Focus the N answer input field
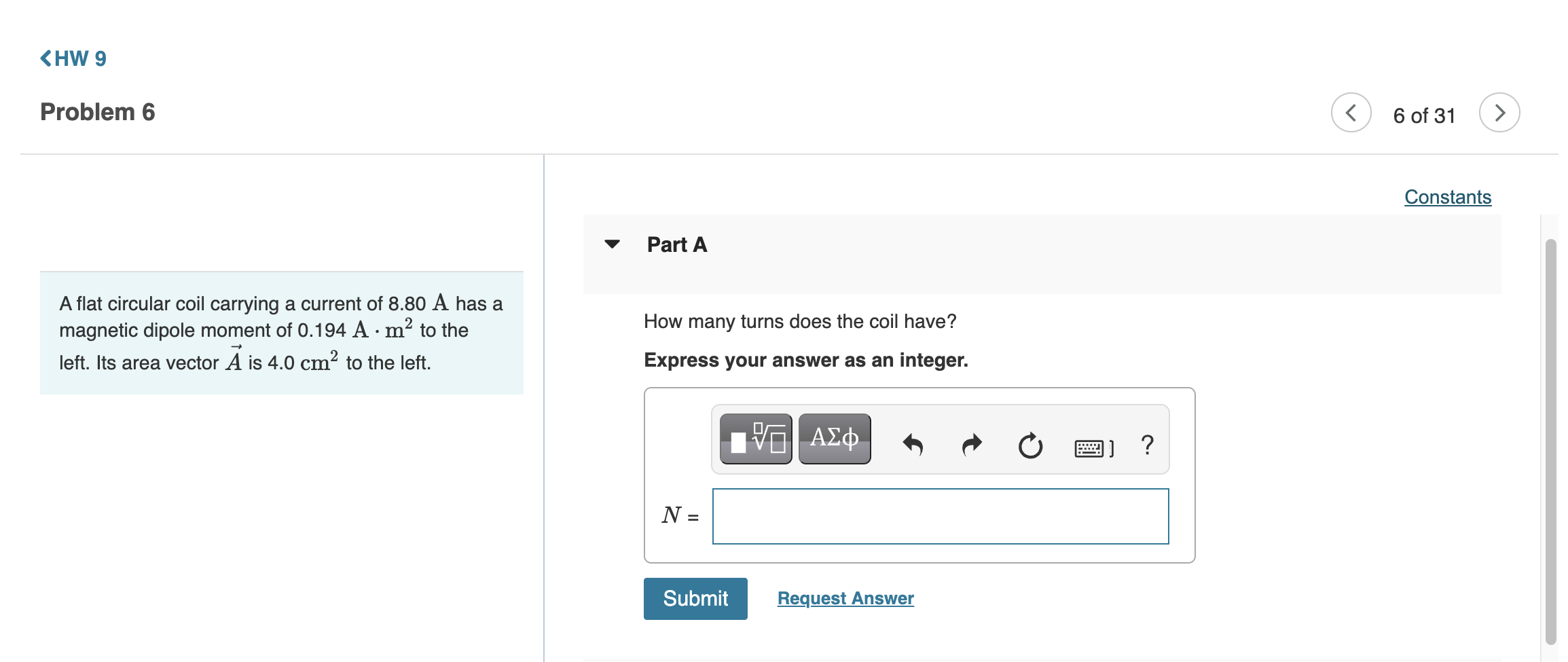Screen dimensions: 1568x662 click(940, 517)
